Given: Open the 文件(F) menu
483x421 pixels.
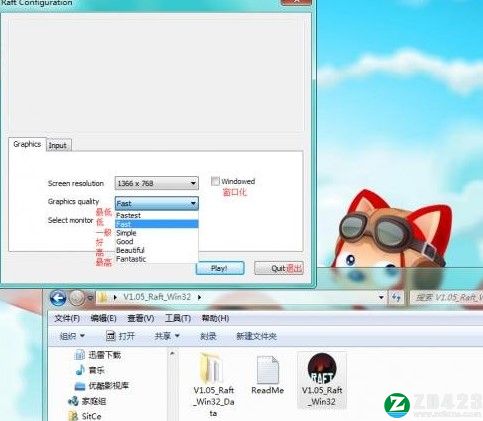Looking at the screenshot, I should [x=67, y=318].
